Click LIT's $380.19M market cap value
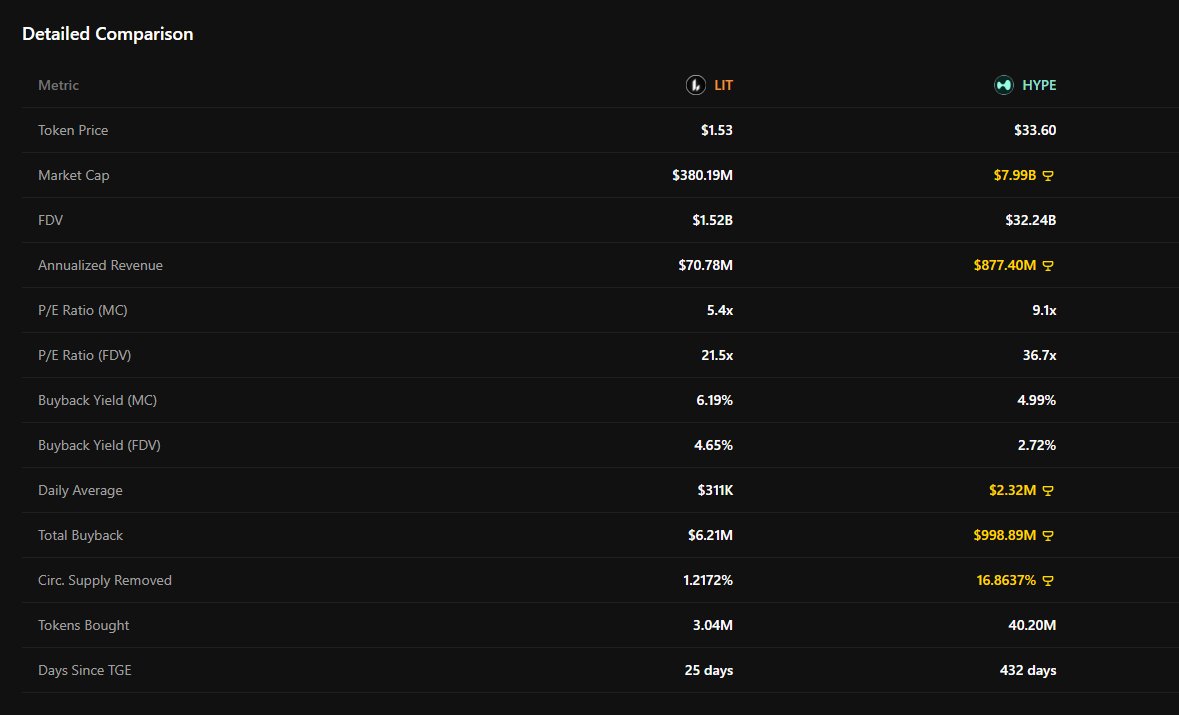 click(x=702, y=175)
